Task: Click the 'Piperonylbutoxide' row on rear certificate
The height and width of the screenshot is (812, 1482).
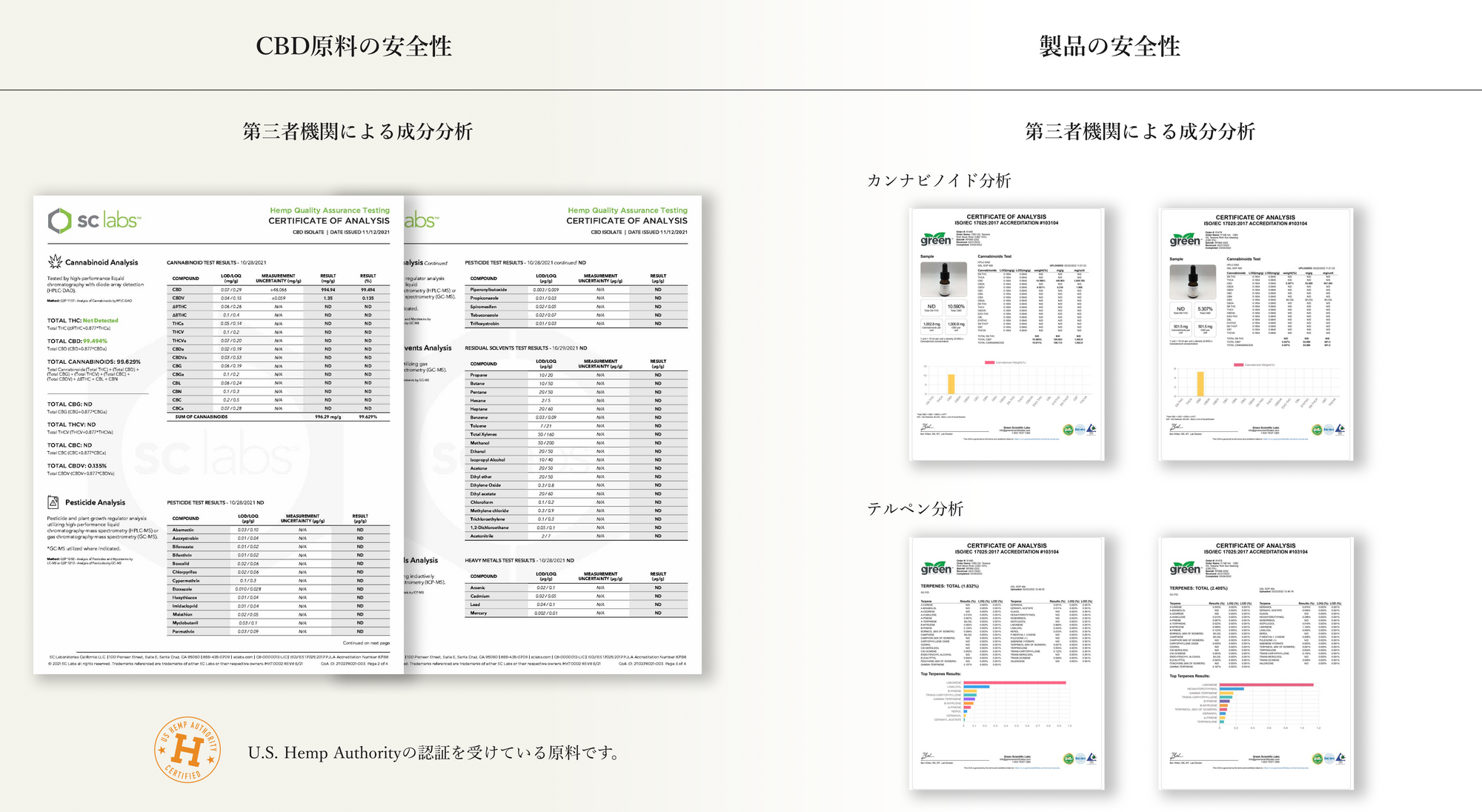Action: pyautogui.click(x=576, y=290)
